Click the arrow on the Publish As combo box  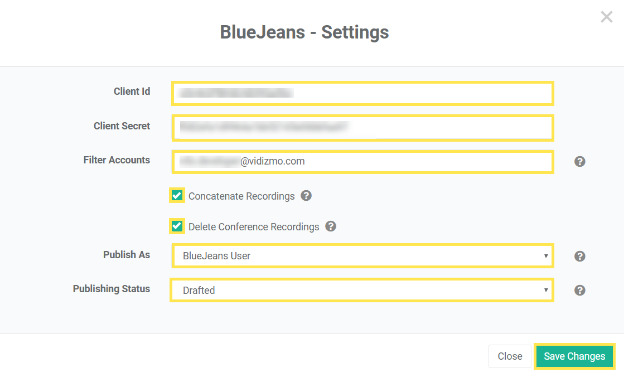[546, 256]
